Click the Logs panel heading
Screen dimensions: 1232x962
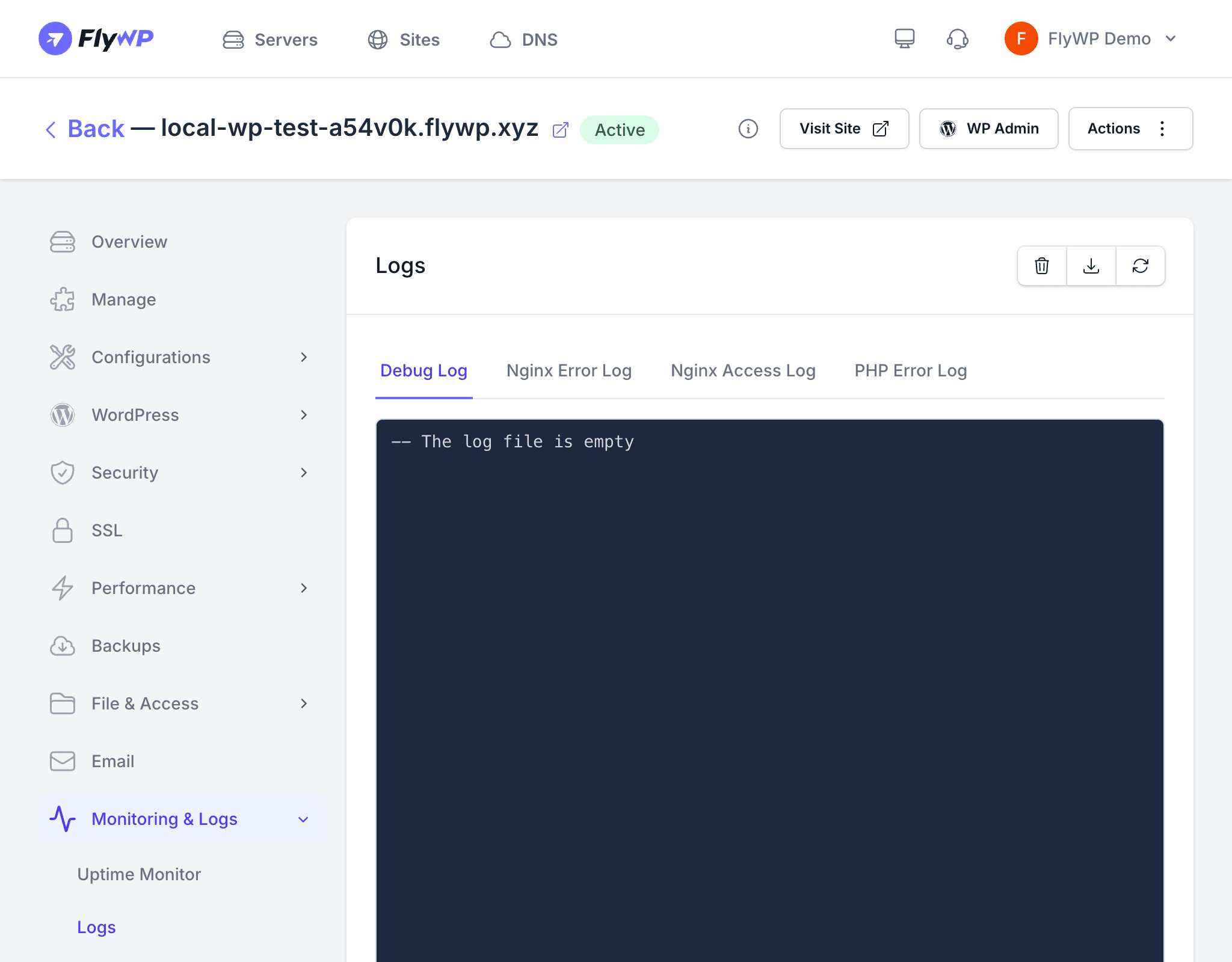click(x=400, y=266)
